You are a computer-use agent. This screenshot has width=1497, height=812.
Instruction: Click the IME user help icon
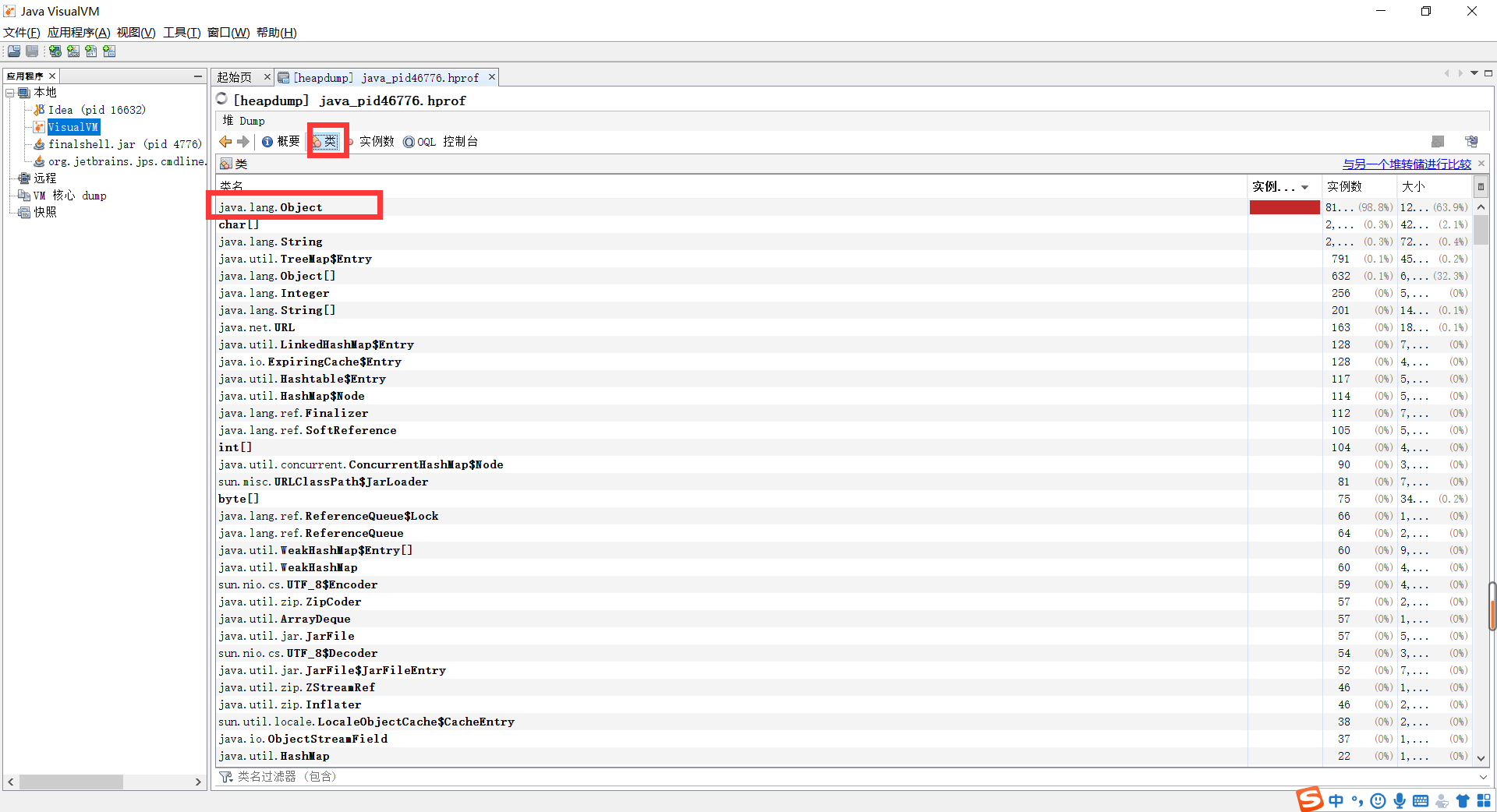point(1442,801)
